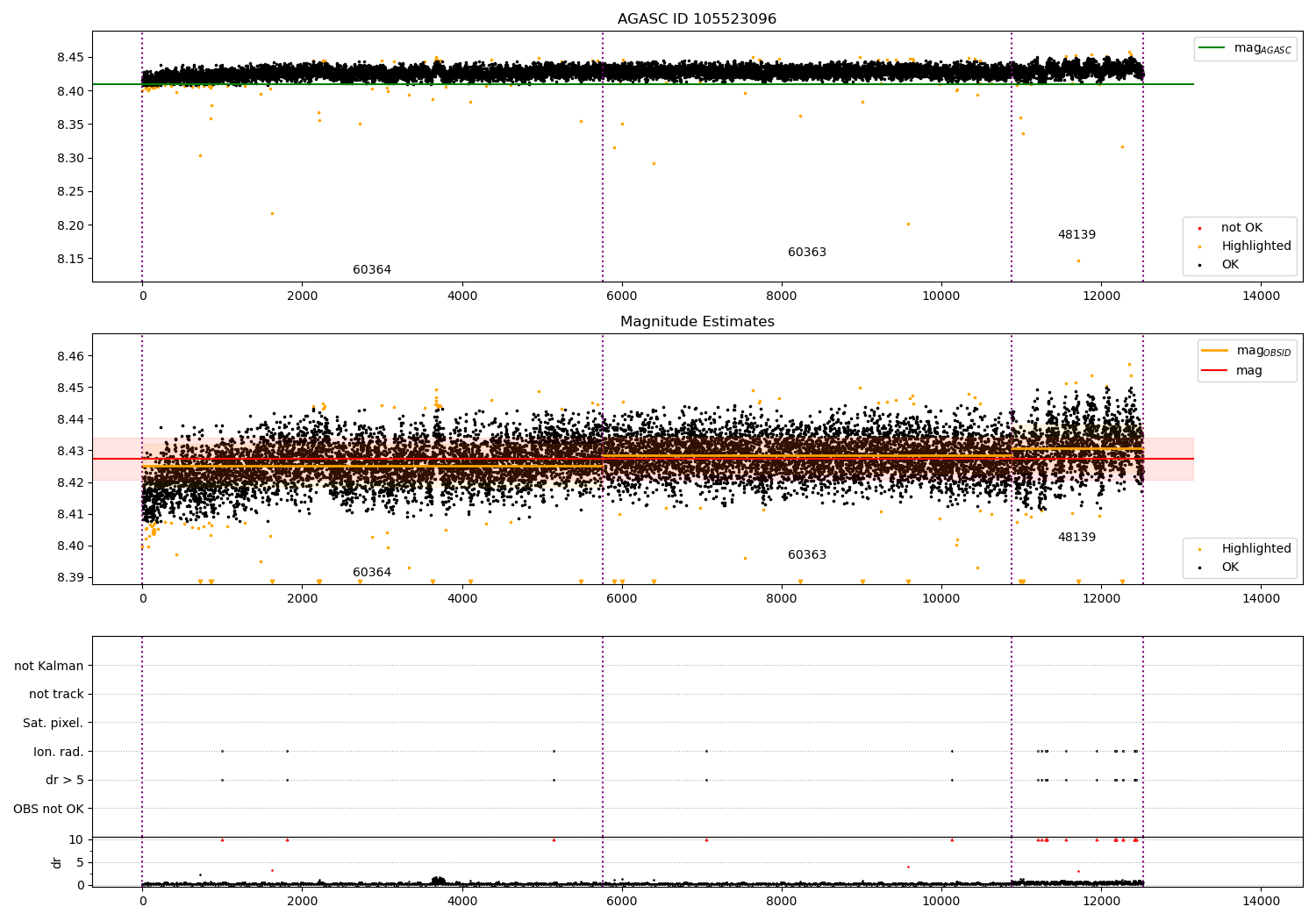Click the 'Sat. pixel.' row label

54,724
